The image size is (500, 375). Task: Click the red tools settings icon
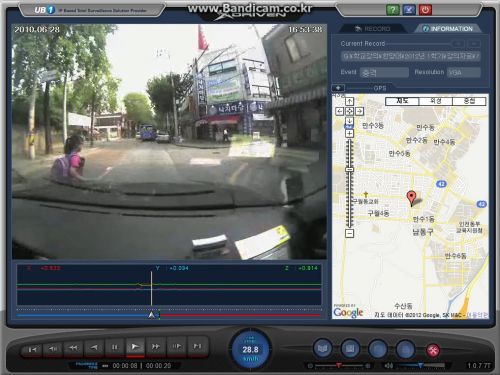click(433, 350)
